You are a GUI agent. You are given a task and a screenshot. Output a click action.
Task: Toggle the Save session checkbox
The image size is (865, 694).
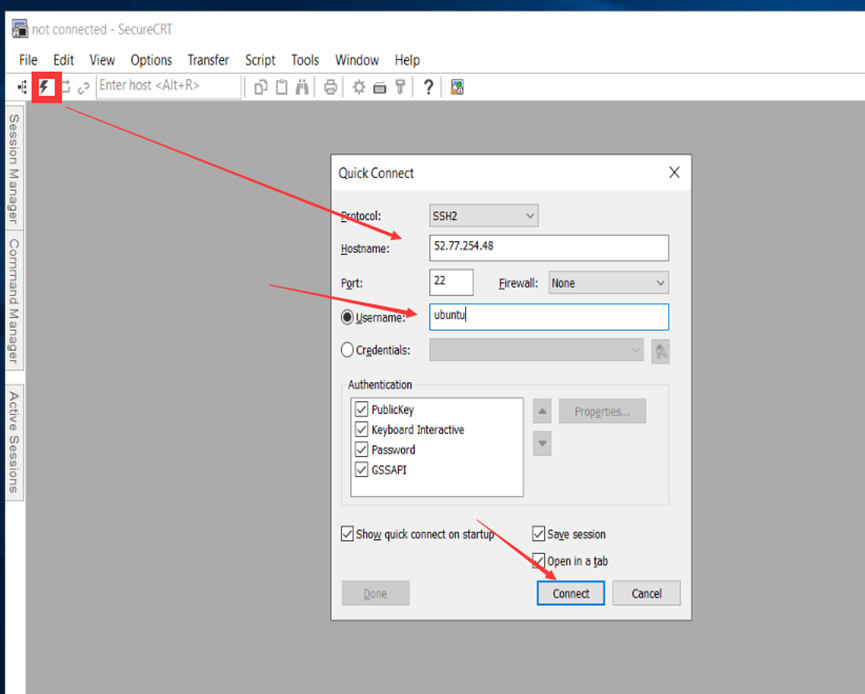click(x=539, y=534)
